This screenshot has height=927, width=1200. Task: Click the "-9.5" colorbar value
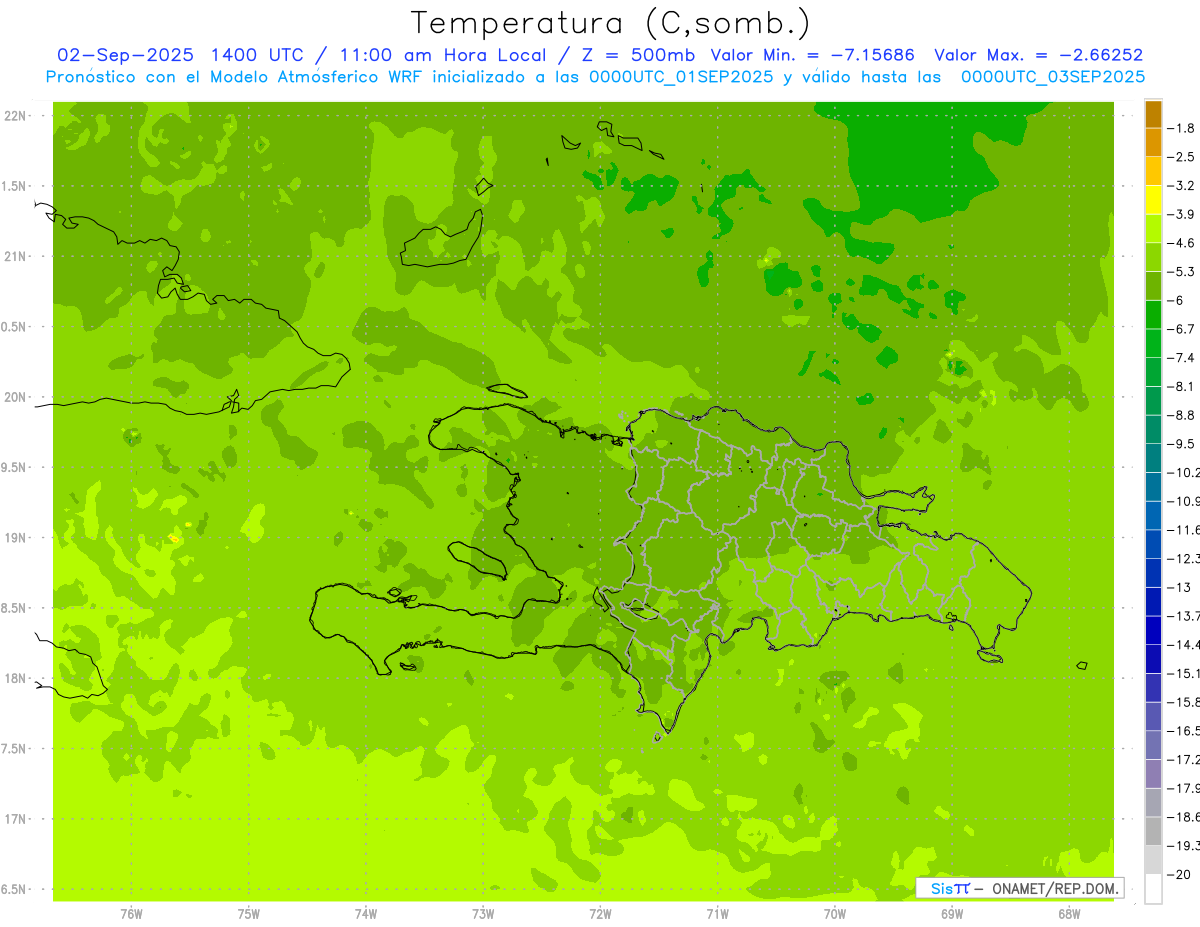[1181, 444]
